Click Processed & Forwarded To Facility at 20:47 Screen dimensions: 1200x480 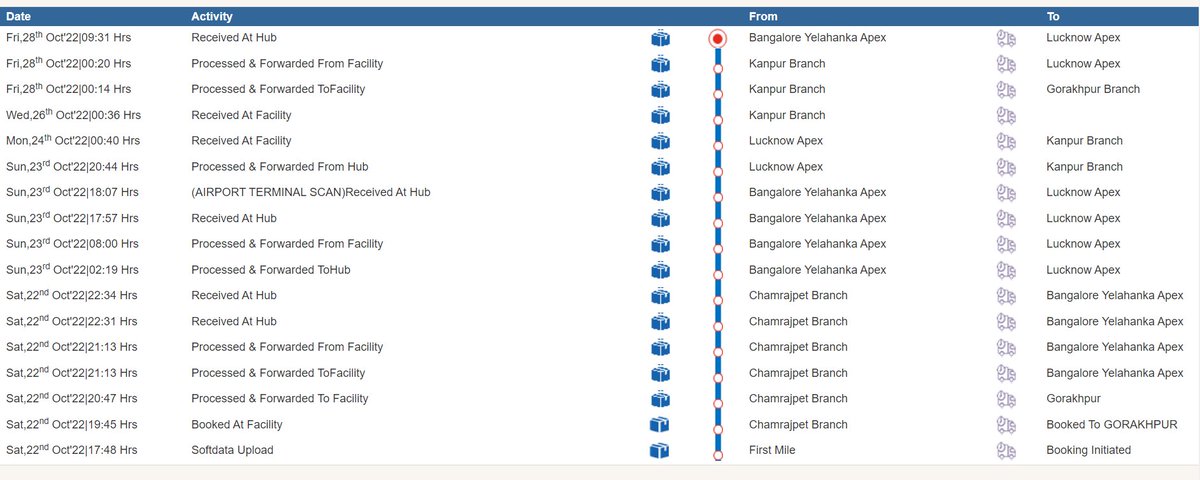280,399
